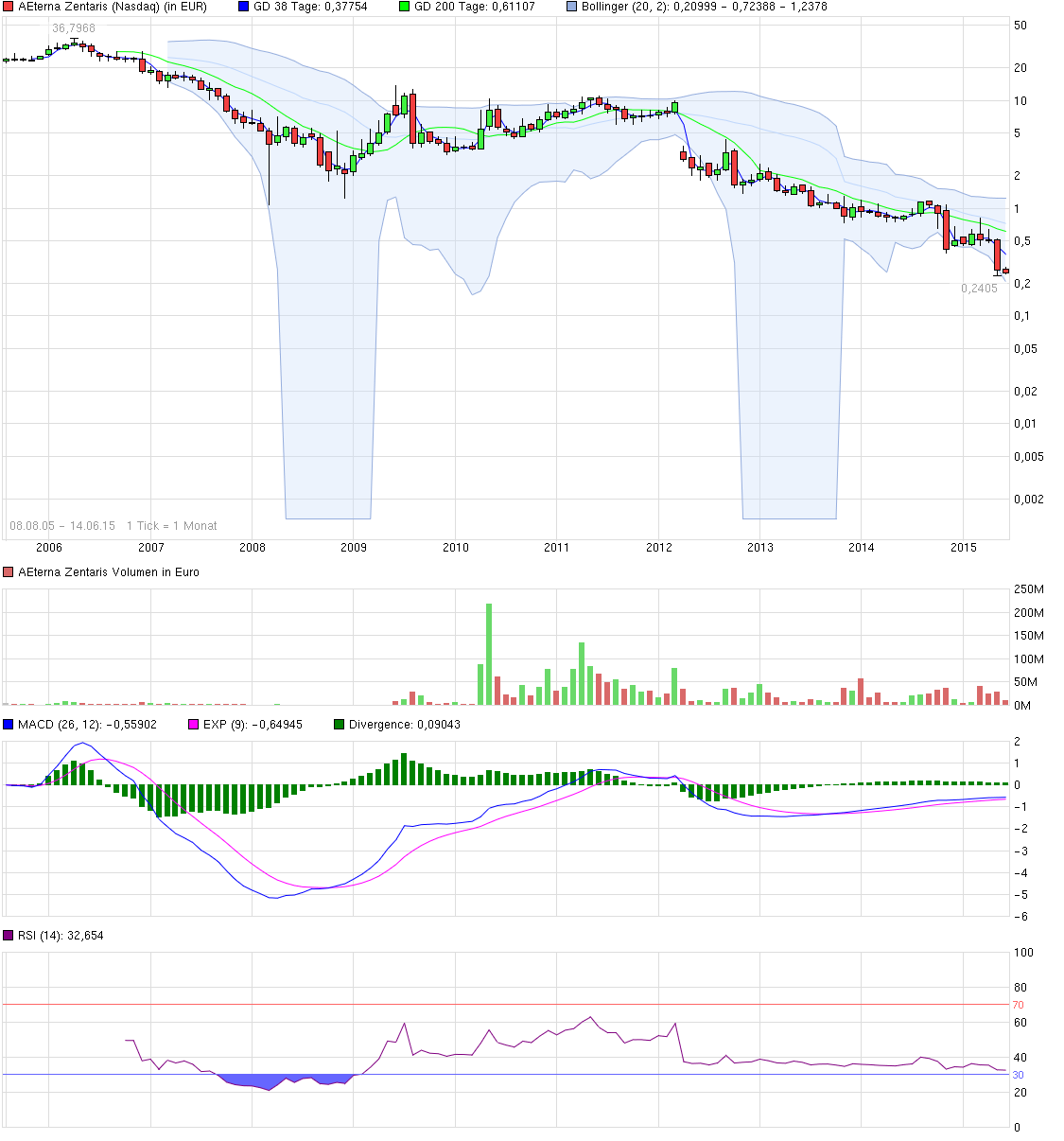Click the blue MACD legend swatch
1064x1141 pixels.
[9, 725]
